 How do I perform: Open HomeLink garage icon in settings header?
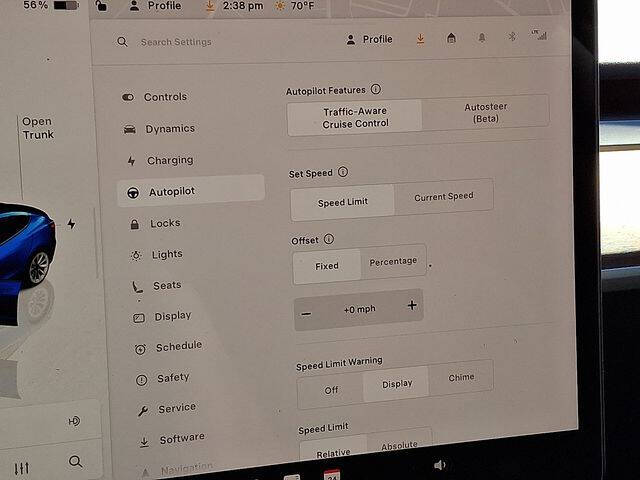coord(451,38)
